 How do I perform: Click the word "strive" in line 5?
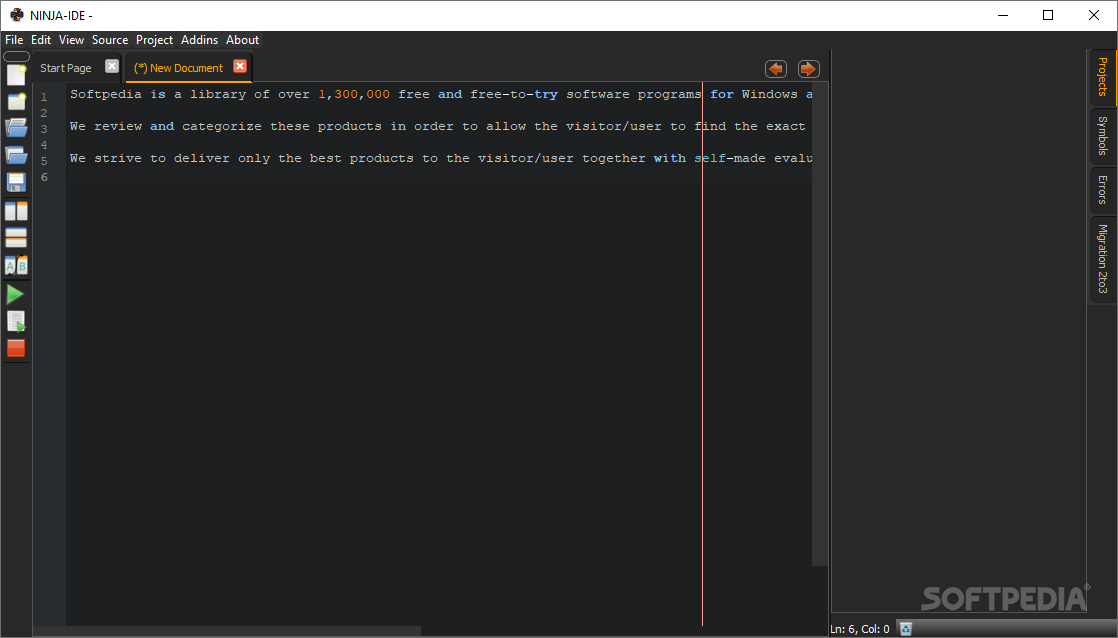click(118, 158)
